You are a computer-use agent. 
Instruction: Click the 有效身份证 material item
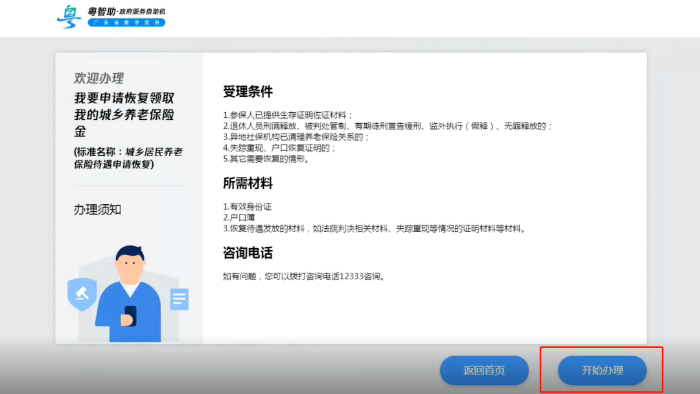coord(247,207)
